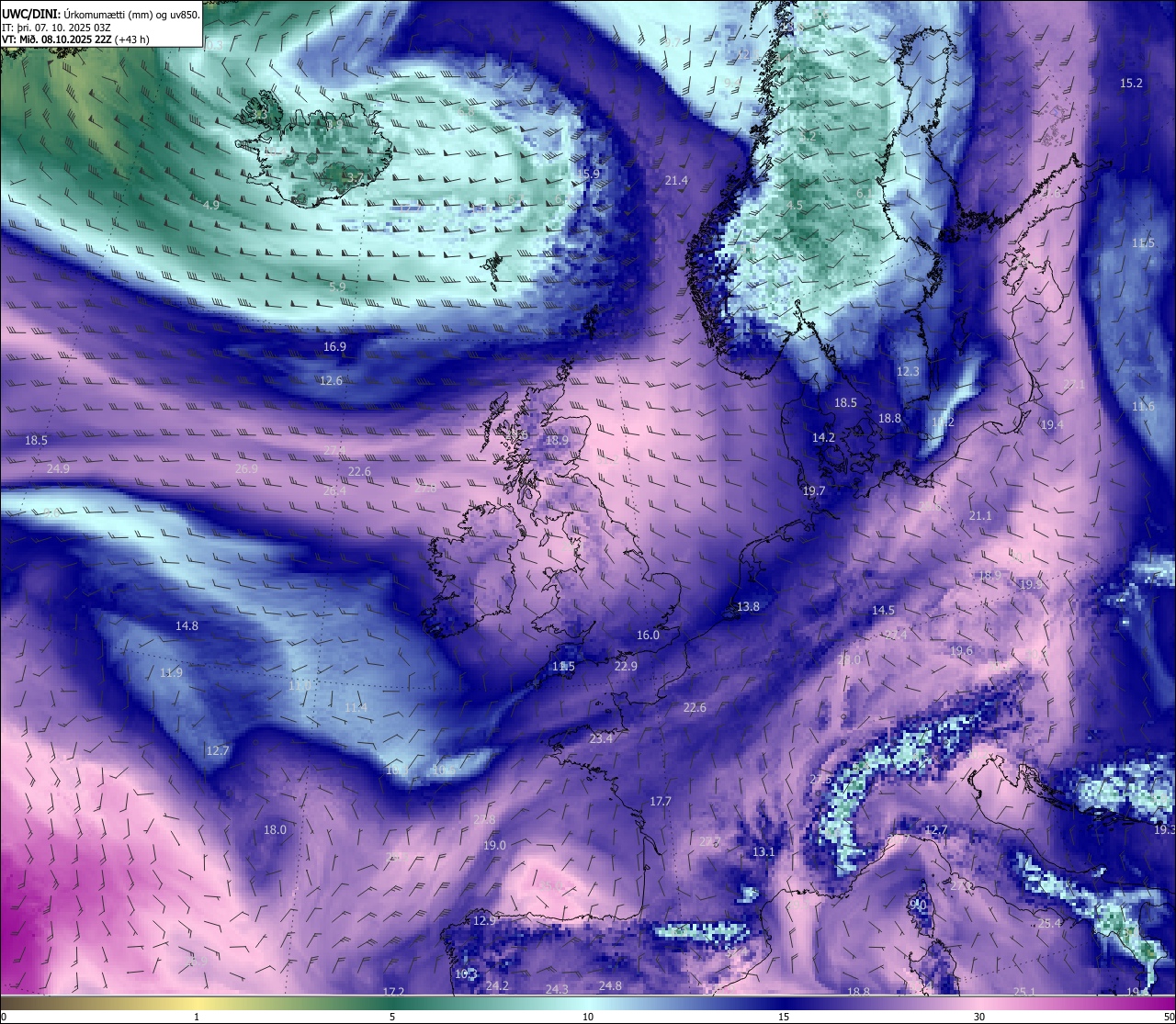The width and height of the screenshot is (1176, 1024).
Task: Click the 13.1 value on the map
Action: click(x=763, y=853)
